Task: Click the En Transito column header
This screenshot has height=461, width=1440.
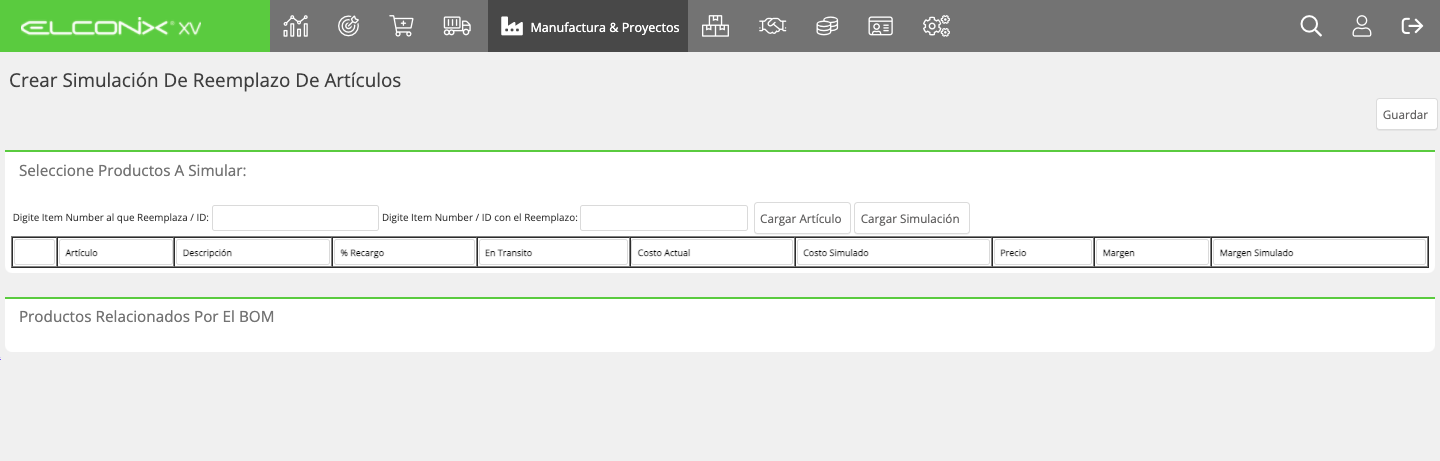Action: click(x=553, y=253)
